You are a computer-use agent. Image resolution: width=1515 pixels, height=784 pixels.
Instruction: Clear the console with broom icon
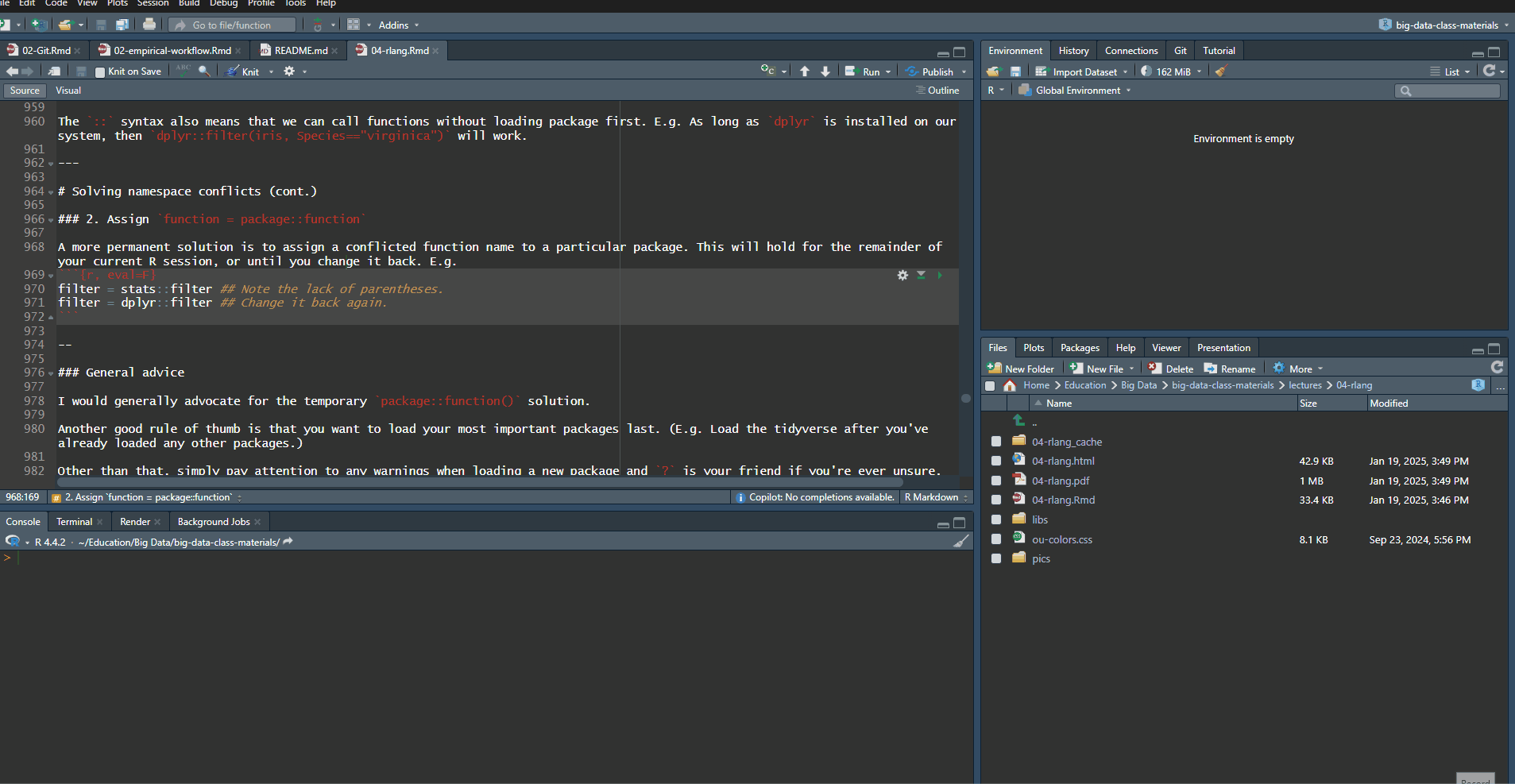pos(961,541)
